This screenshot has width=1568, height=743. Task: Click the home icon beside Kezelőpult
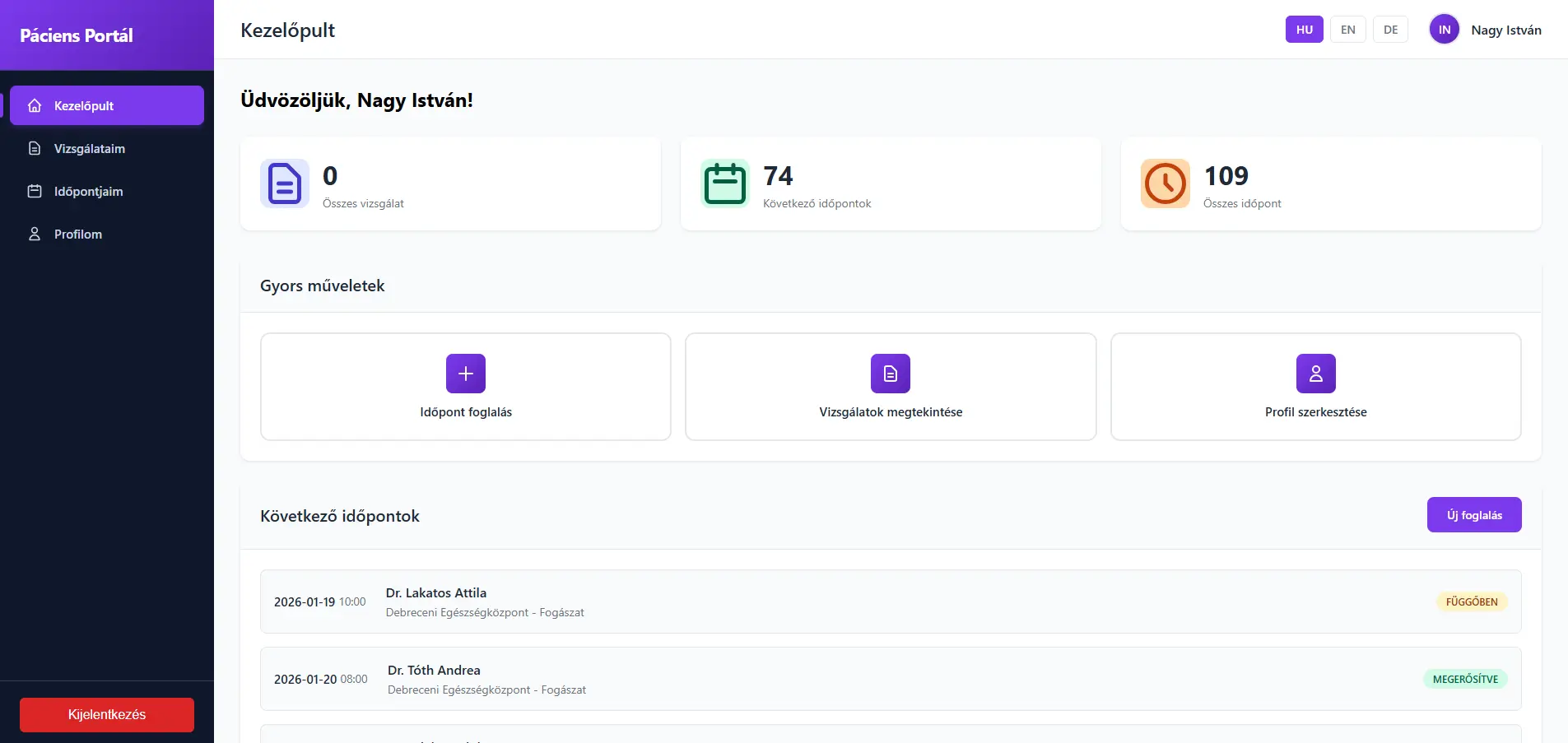[x=35, y=105]
